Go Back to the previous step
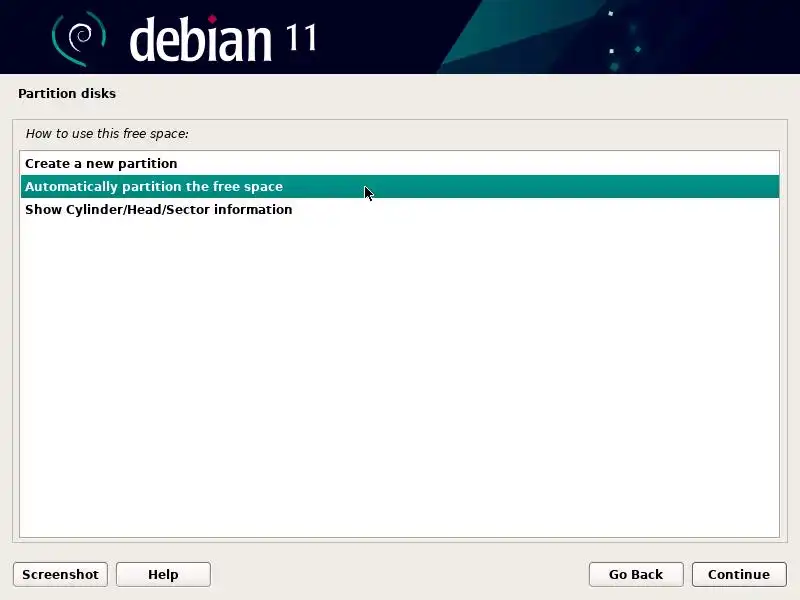Image resolution: width=800 pixels, height=600 pixels. (636, 574)
